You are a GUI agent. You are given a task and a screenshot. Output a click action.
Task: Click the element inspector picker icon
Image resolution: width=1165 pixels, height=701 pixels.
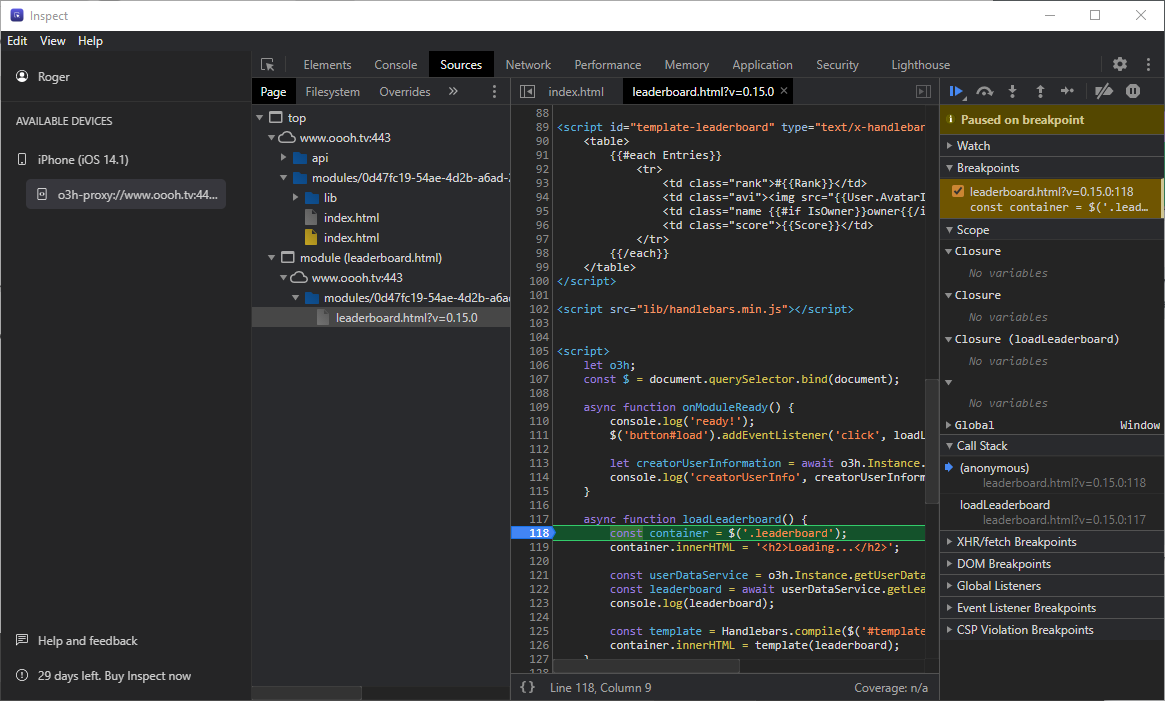268,65
